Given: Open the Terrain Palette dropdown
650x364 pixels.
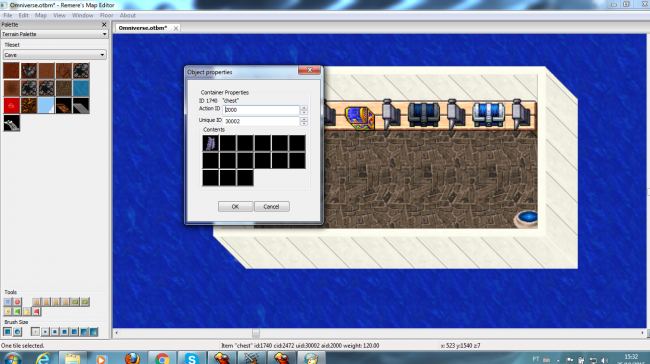Looking at the screenshot, I should click(x=54, y=34).
